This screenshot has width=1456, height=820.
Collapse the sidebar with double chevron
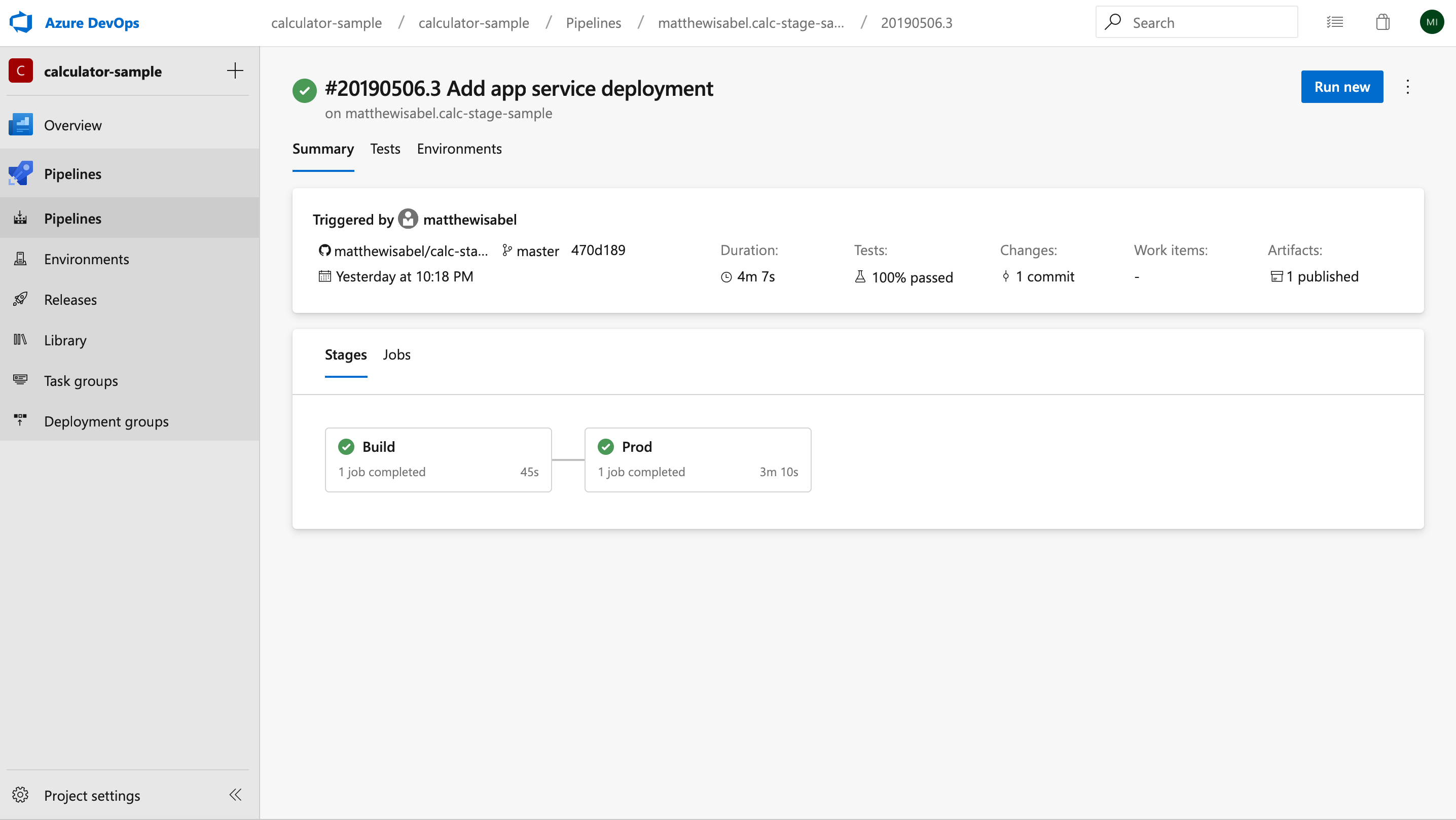[235, 795]
